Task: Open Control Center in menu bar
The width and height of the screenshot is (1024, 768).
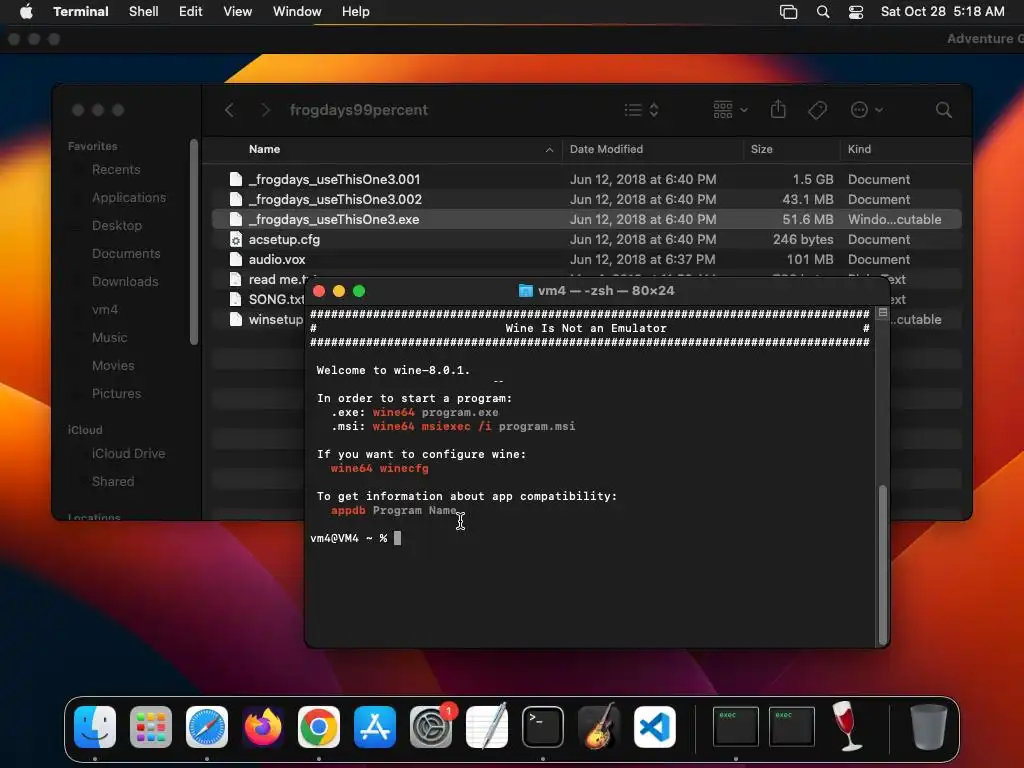Action: pyautogui.click(x=856, y=12)
